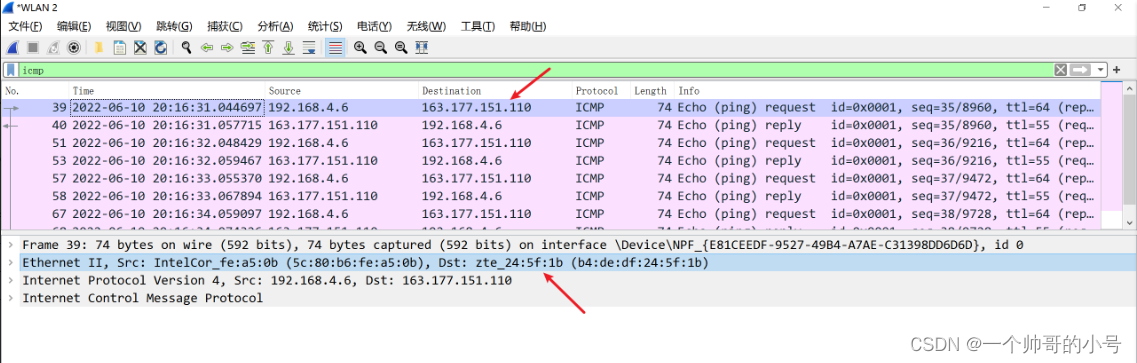Screen dimensions: 1137x363
Task: Sort by the No. column header
Action: pos(36,91)
